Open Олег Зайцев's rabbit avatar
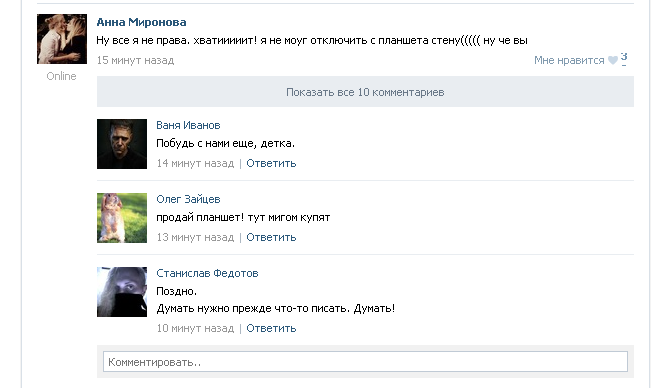 [x=122, y=218]
